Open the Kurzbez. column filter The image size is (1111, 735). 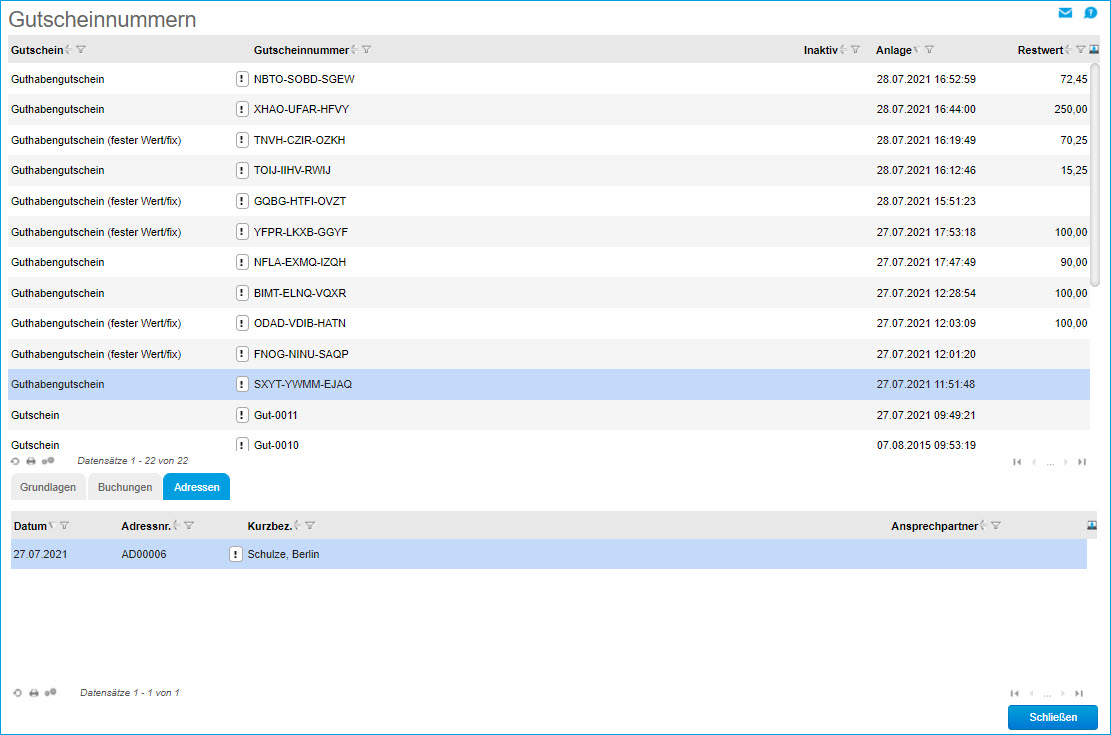point(310,526)
